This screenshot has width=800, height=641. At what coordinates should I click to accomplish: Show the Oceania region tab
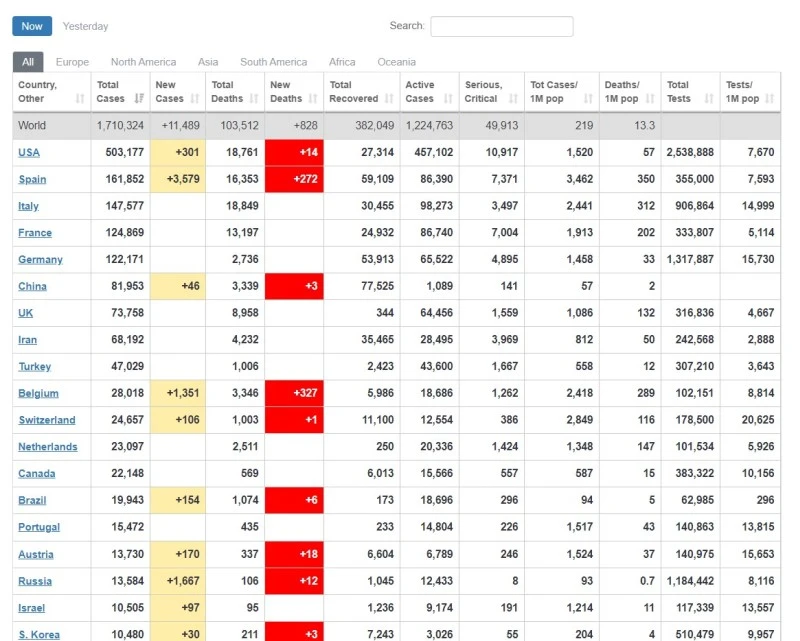pyautogui.click(x=396, y=62)
